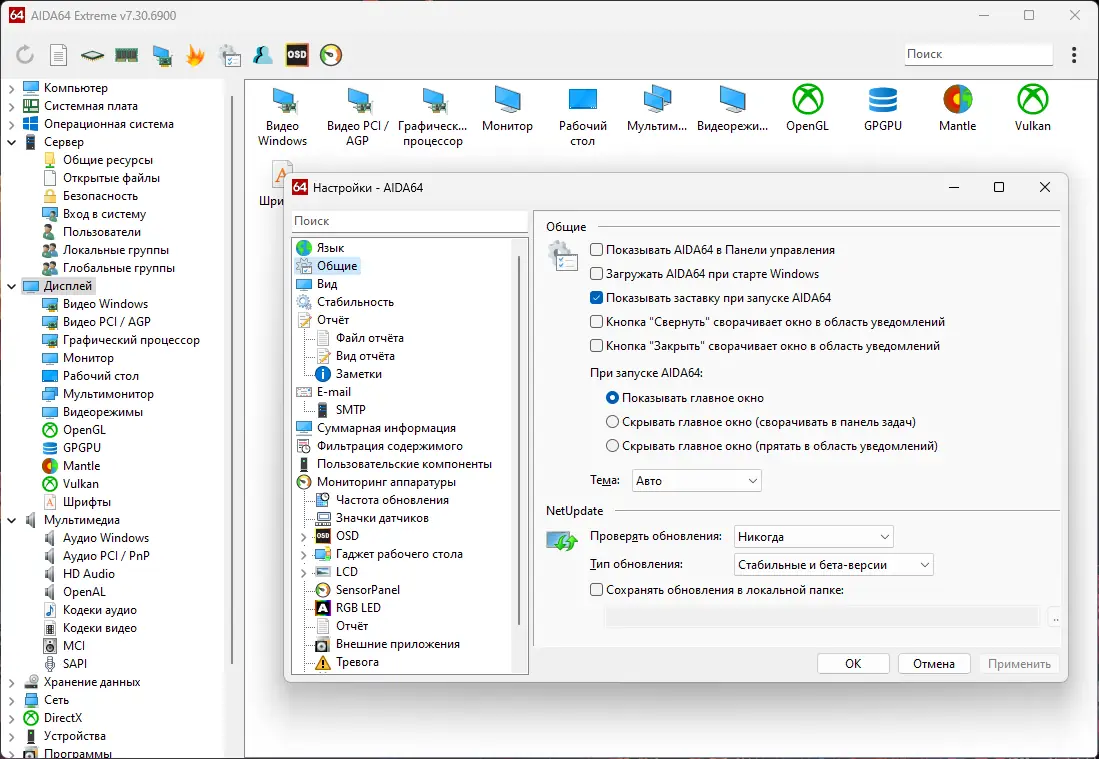Open the Mantle icon in main pane
1099x759 pixels.
click(957, 108)
